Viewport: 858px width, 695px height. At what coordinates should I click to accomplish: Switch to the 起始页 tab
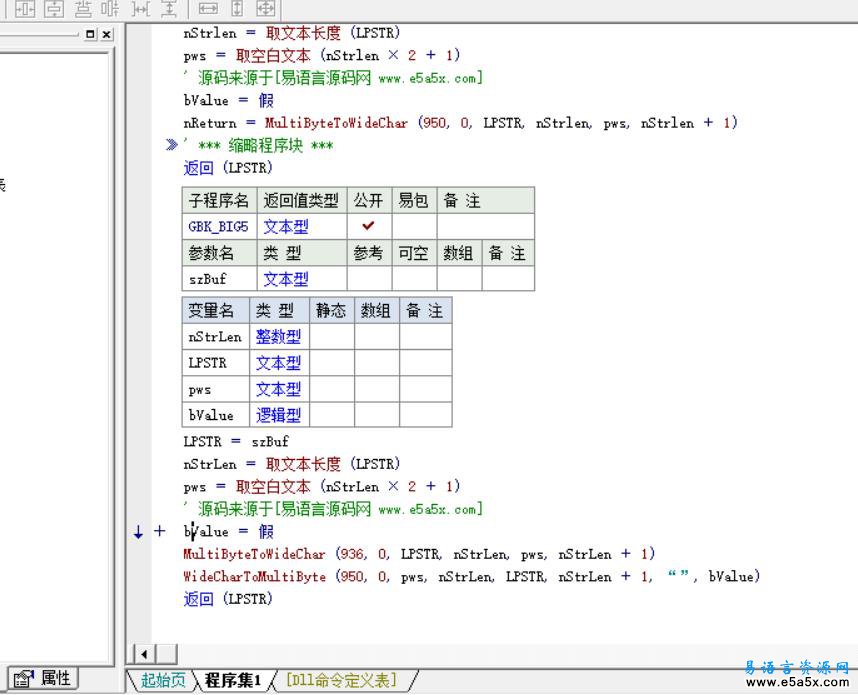(x=163, y=680)
